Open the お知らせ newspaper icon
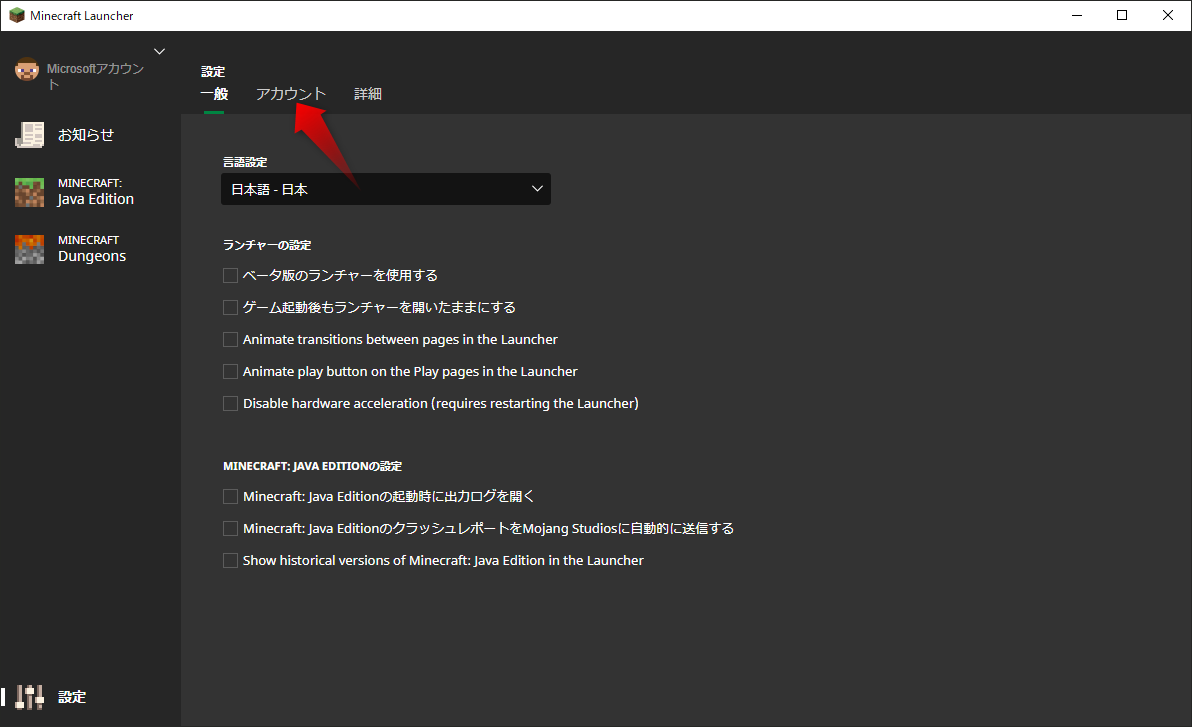This screenshot has width=1192, height=727. coord(29,135)
